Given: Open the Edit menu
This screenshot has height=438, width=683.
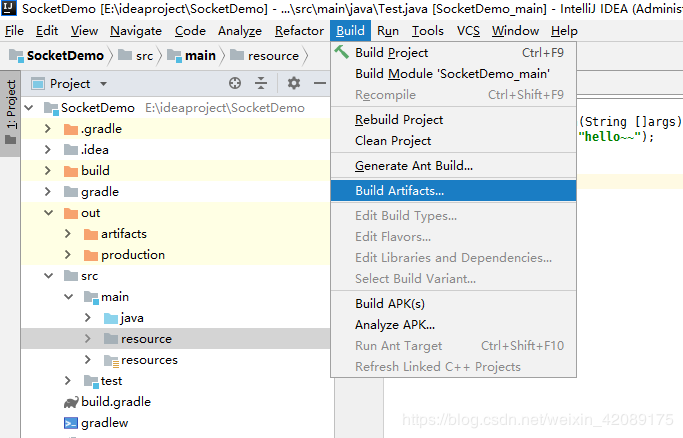Looking at the screenshot, I should [x=47, y=31].
